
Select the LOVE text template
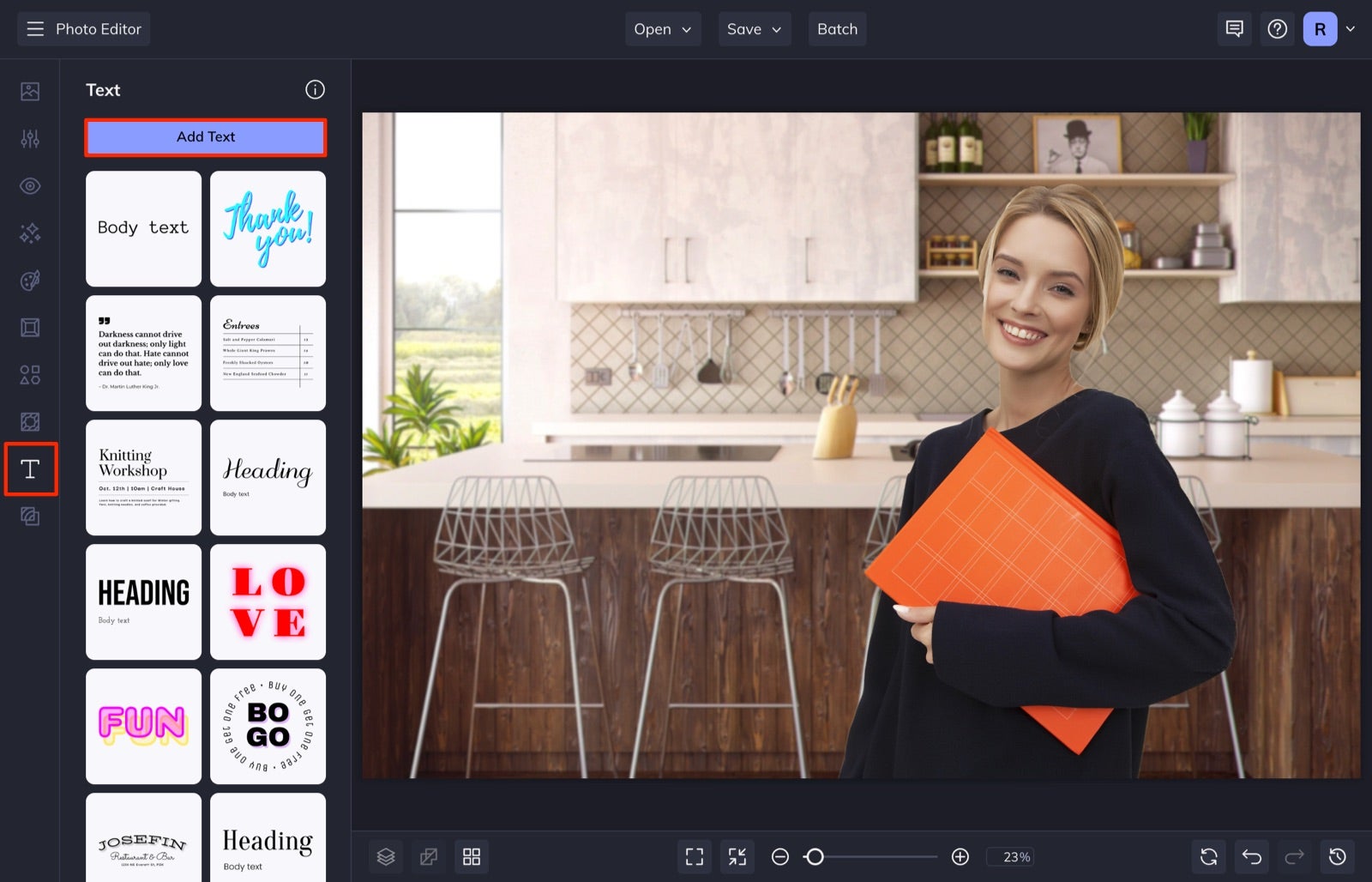click(x=268, y=601)
